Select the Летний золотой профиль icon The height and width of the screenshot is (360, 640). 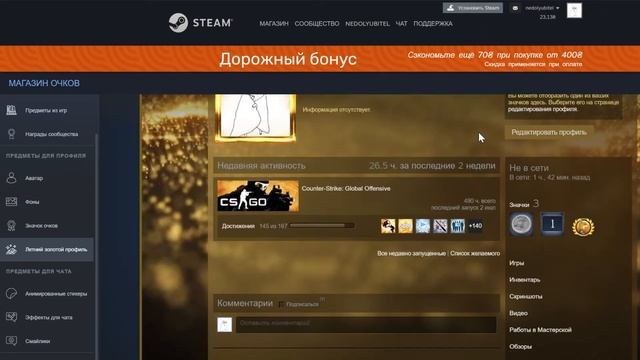pyautogui.click(x=11, y=249)
